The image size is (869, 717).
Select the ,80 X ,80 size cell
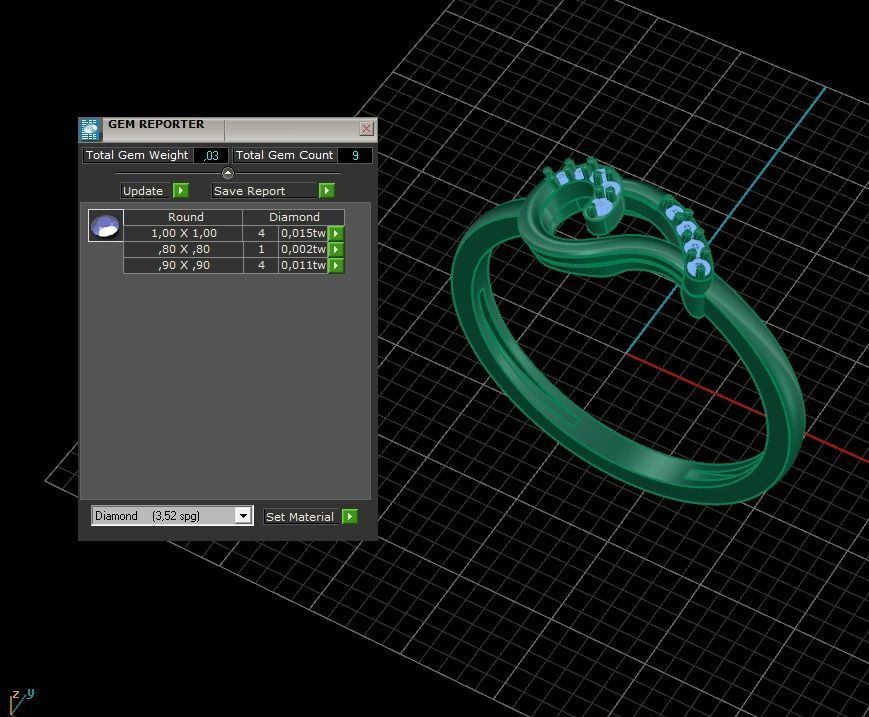coord(183,249)
